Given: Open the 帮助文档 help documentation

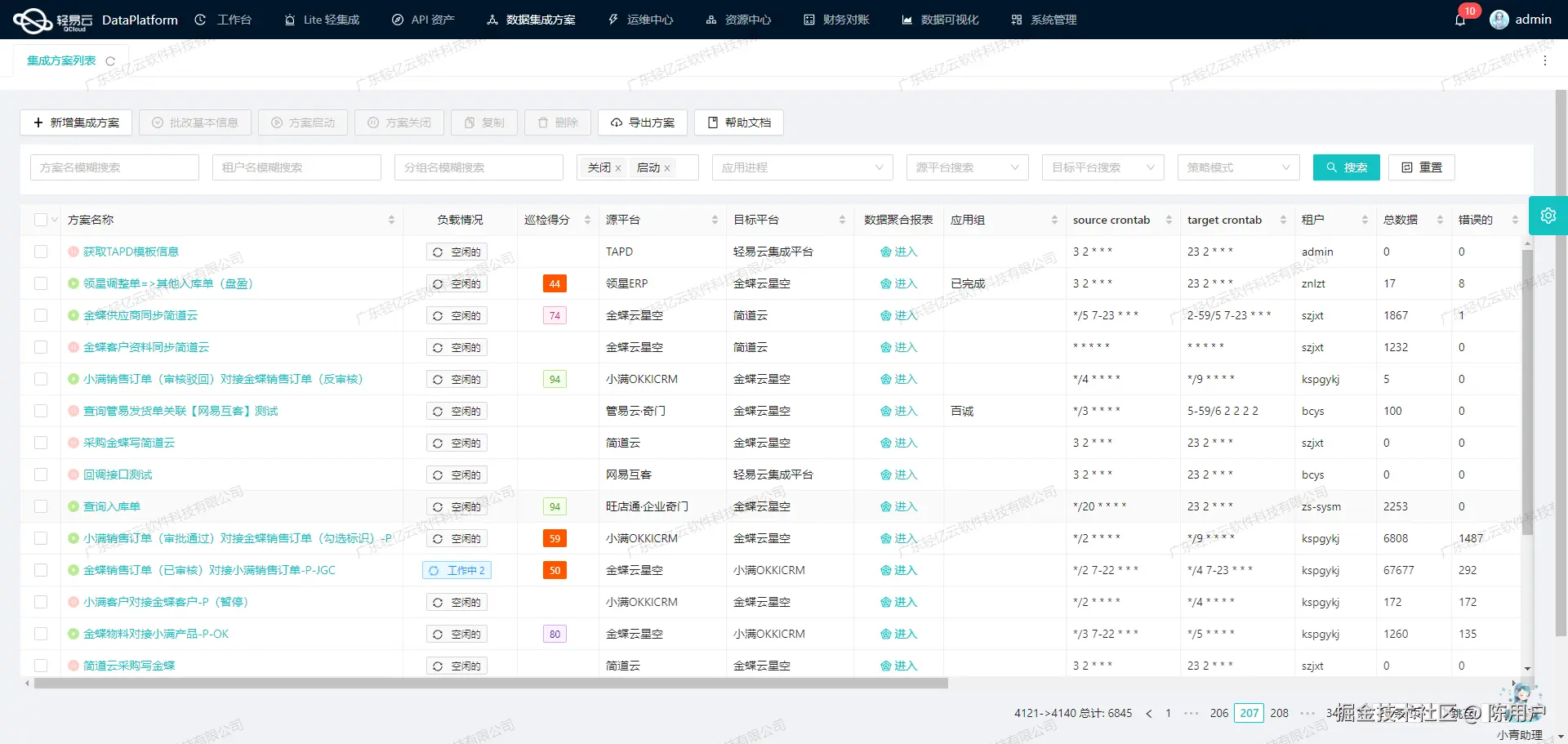Looking at the screenshot, I should pyautogui.click(x=737, y=123).
